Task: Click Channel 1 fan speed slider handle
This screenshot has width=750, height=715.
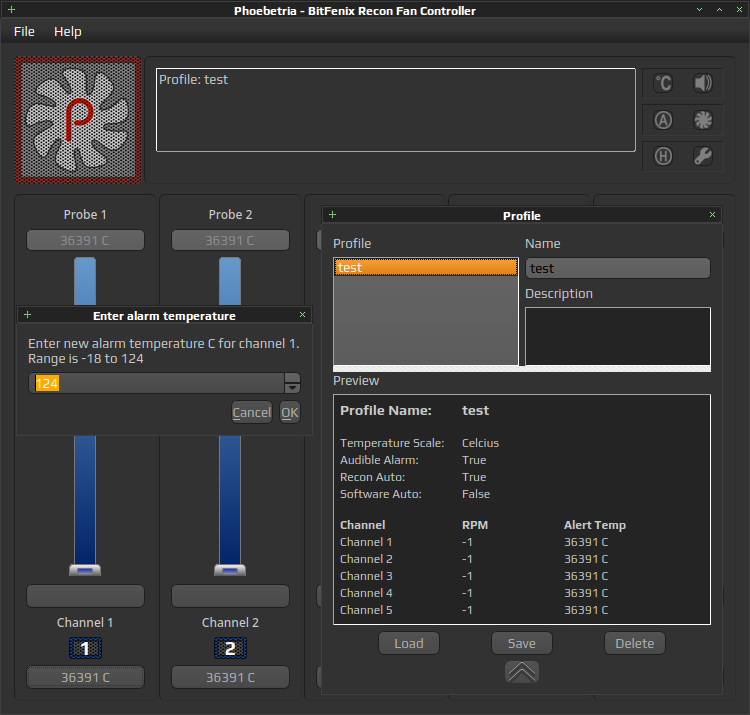Action: pyautogui.click(x=85, y=570)
